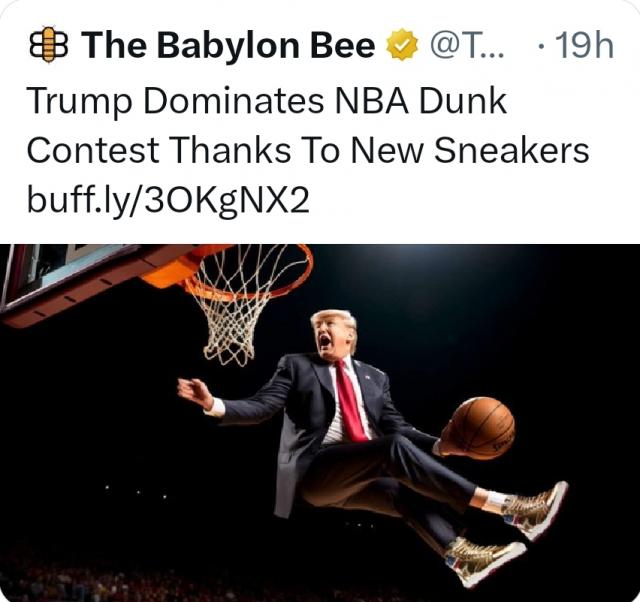Screen dimensions: 640x602
Task: Click the gold verified checkmark badge
Action: pyautogui.click(x=402, y=44)
